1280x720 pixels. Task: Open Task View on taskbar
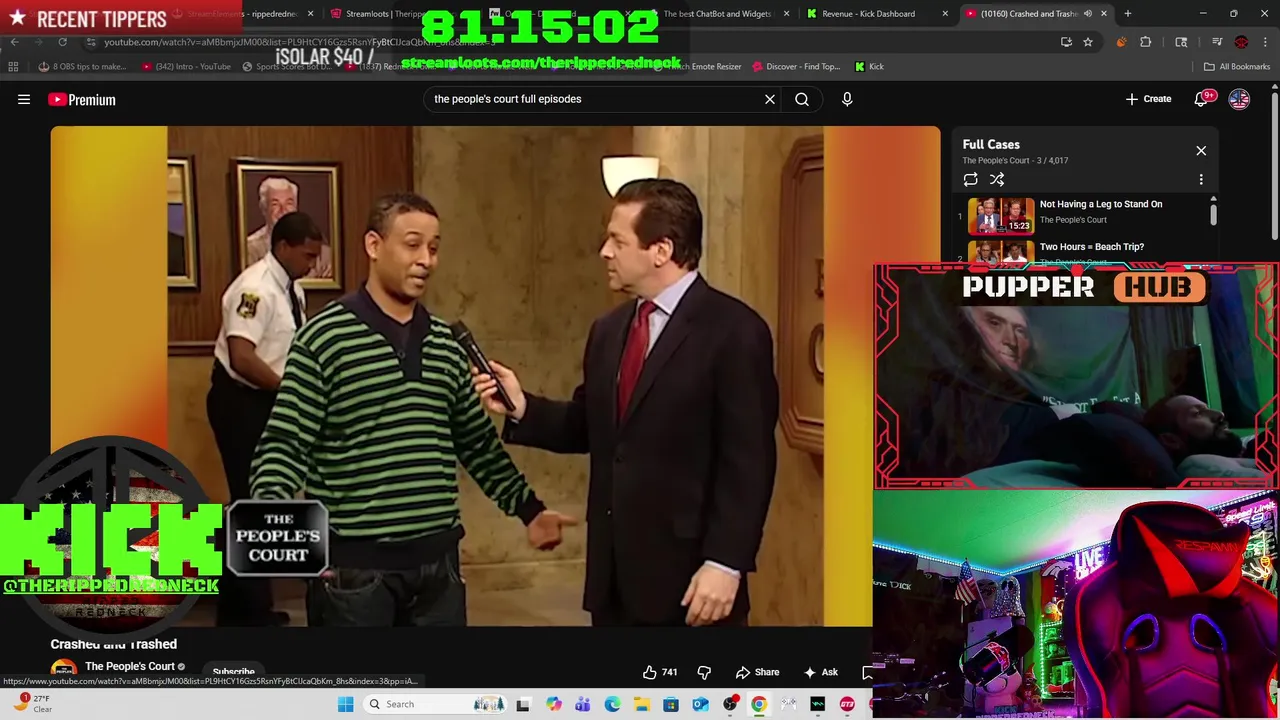[522, 704]
